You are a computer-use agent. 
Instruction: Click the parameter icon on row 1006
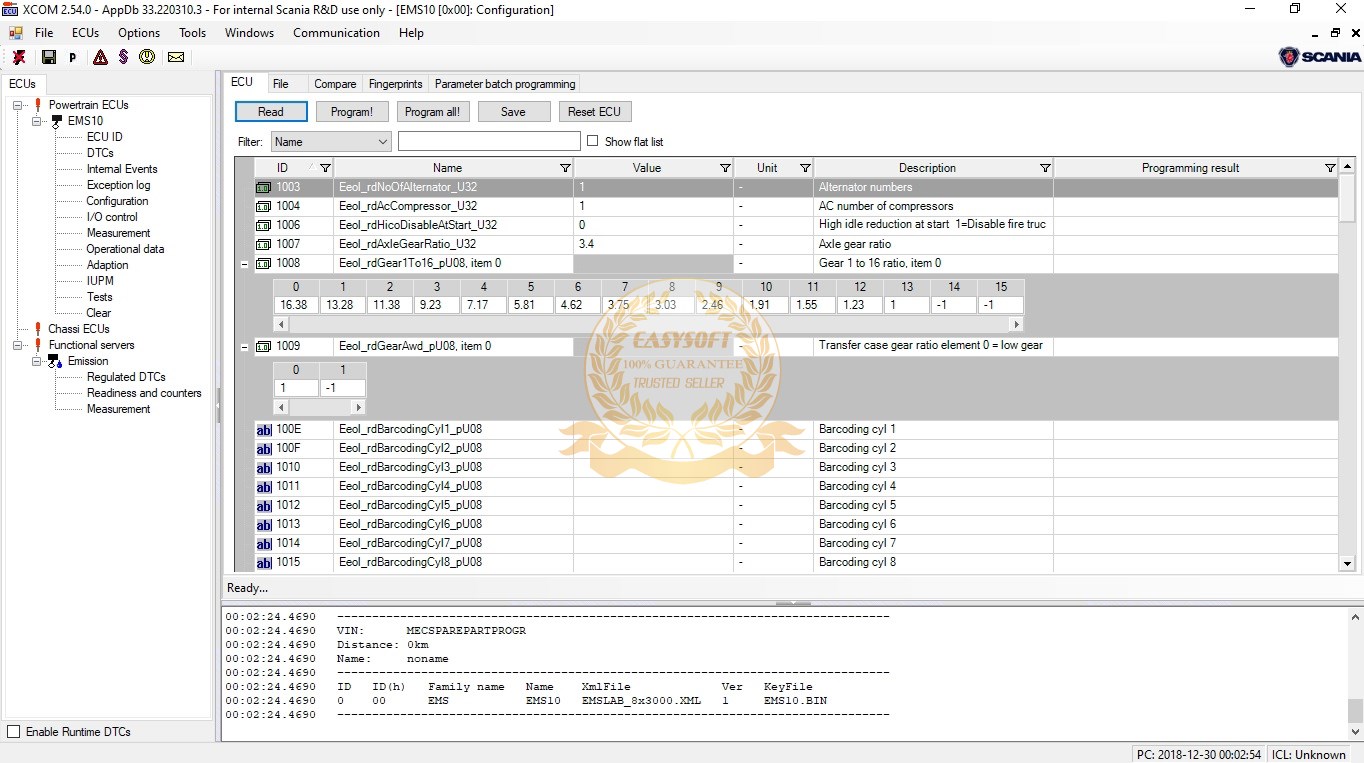263,225
